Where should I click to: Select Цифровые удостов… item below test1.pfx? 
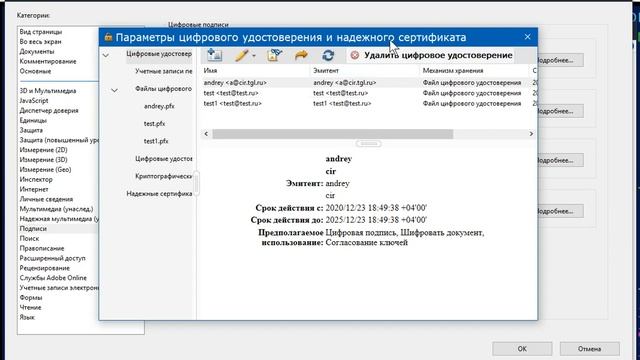point(164,158)
